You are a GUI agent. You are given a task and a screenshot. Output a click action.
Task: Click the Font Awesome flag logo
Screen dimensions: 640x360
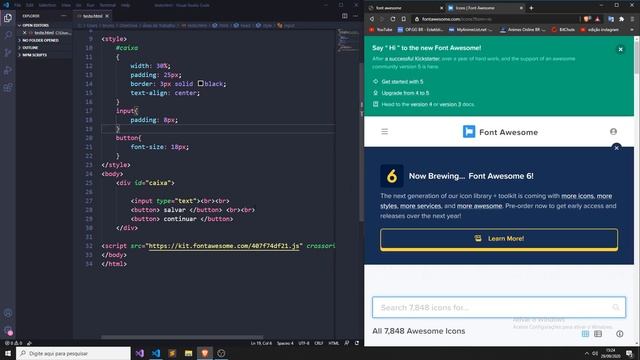point(469,131)
